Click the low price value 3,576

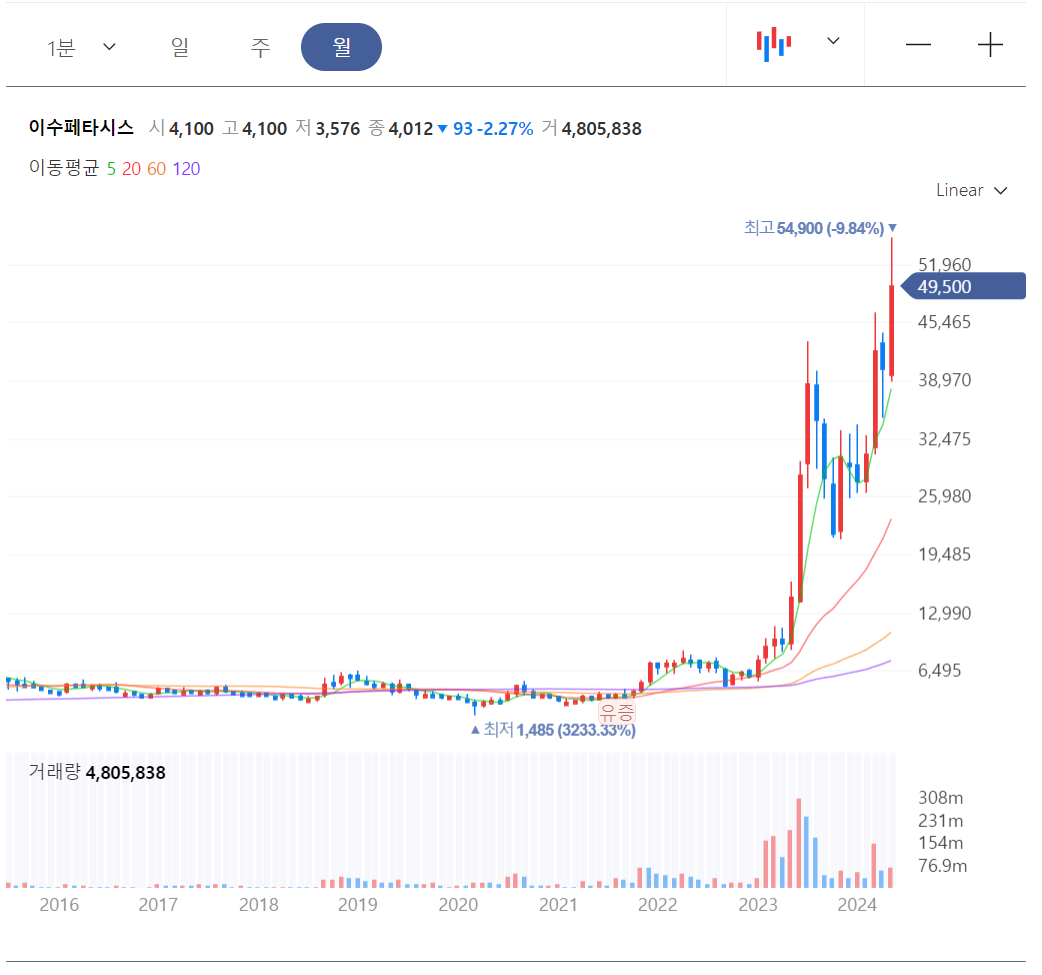pos(338,129)
